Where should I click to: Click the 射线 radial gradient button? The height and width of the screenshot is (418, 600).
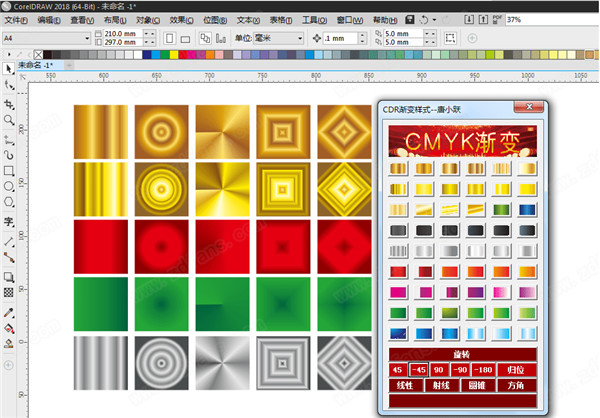(441, 385)
